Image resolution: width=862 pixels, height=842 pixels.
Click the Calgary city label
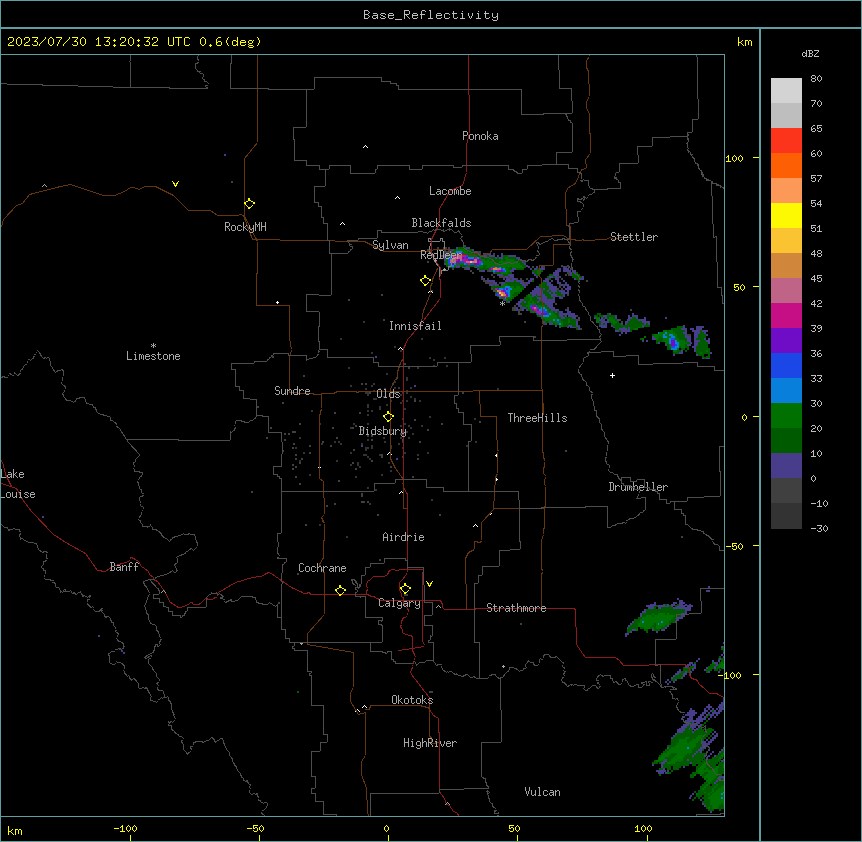[x=399, y=603]
